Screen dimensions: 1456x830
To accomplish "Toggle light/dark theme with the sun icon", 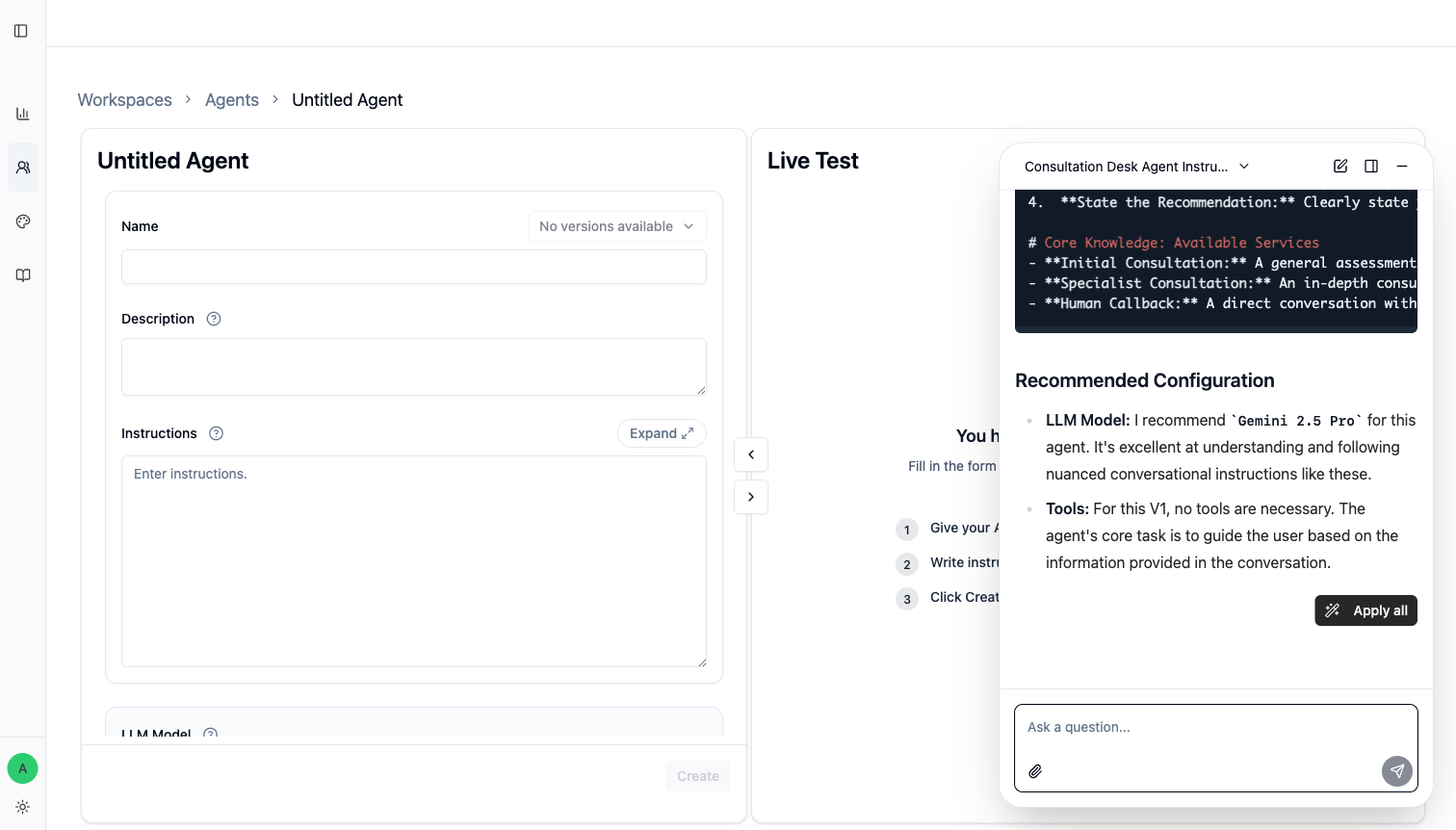I will pos(22,807).
